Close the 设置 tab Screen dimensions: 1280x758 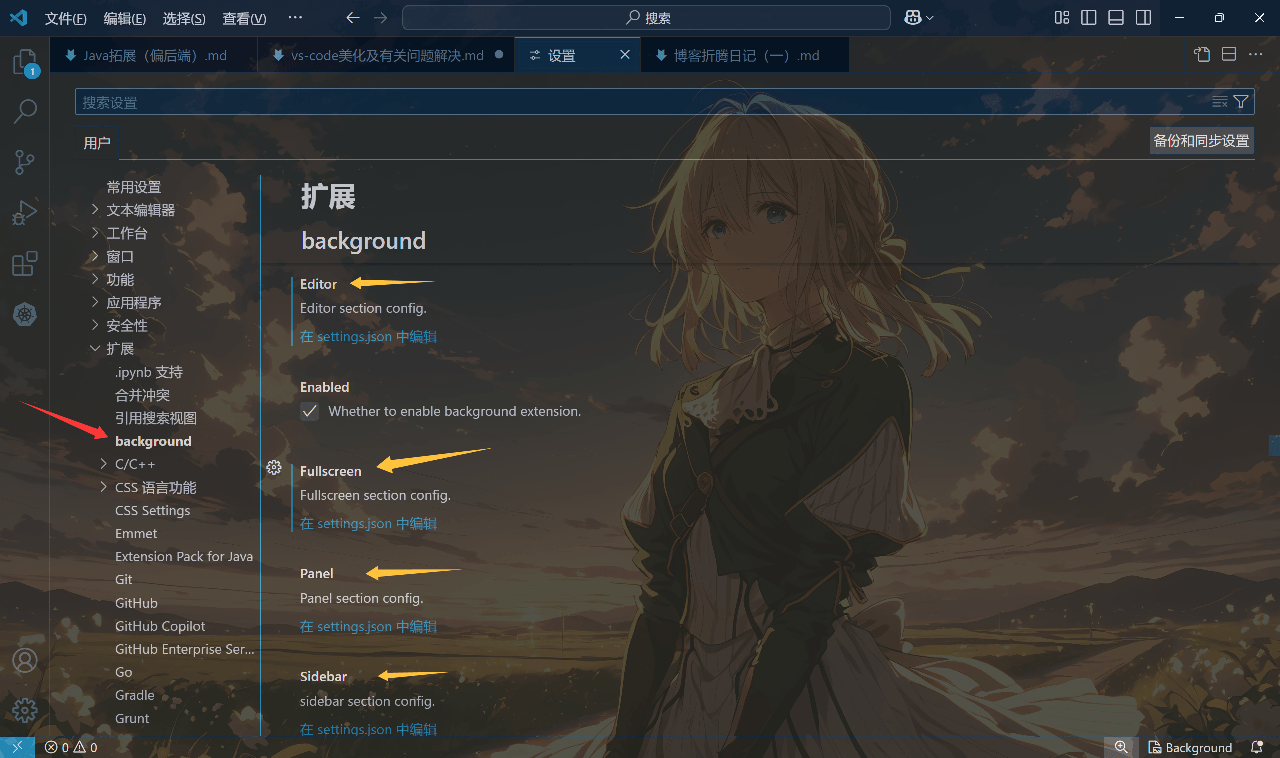click(625, 55)
